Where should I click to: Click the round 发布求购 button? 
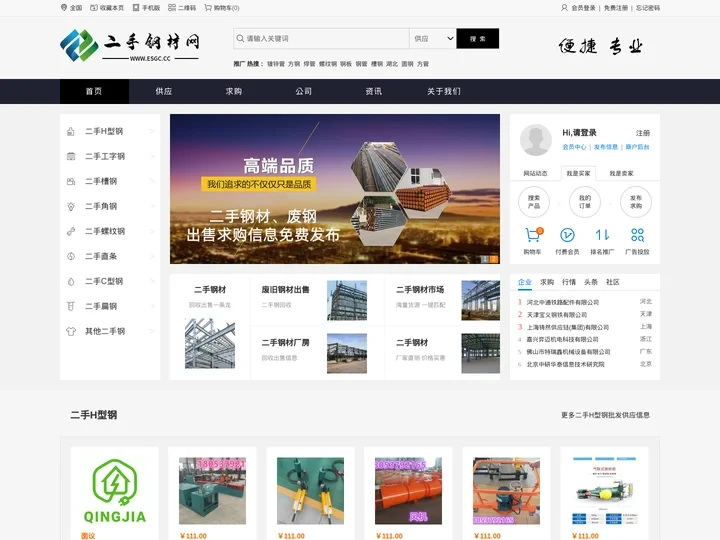(636, 202)
